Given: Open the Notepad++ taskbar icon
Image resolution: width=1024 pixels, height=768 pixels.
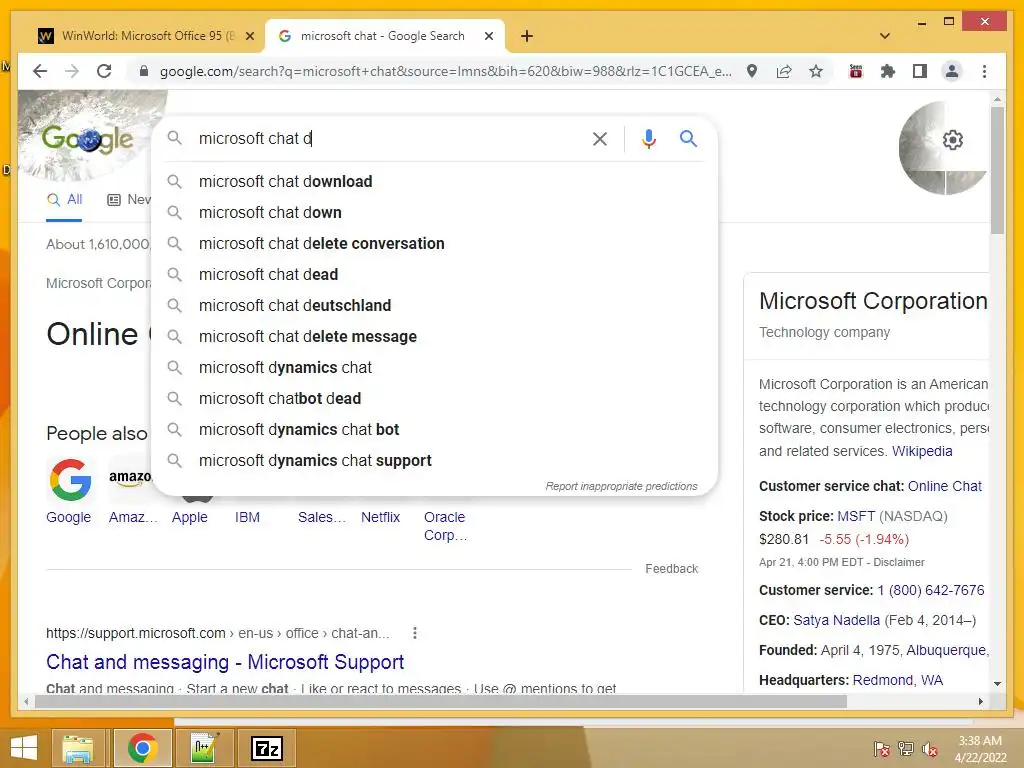Looking at the screenshot, I should point(204,748).
